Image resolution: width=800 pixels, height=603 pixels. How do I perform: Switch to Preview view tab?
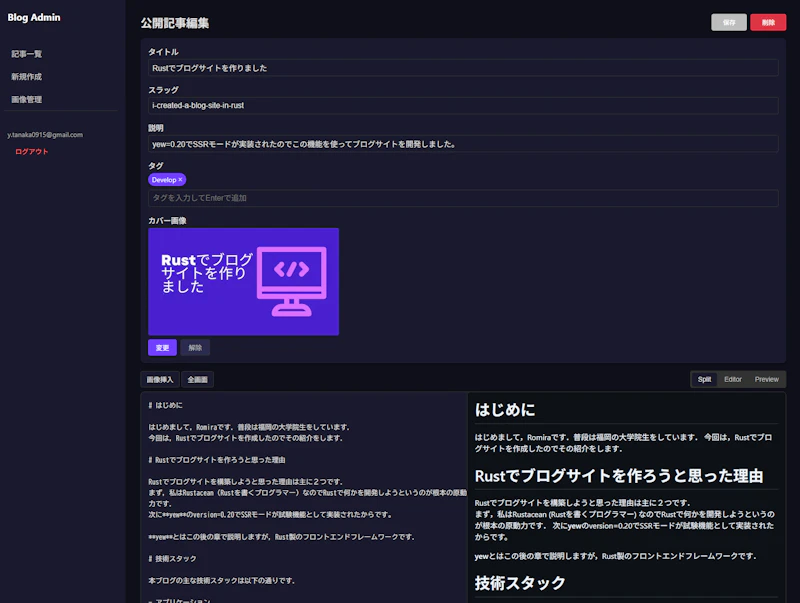[766, 379]
